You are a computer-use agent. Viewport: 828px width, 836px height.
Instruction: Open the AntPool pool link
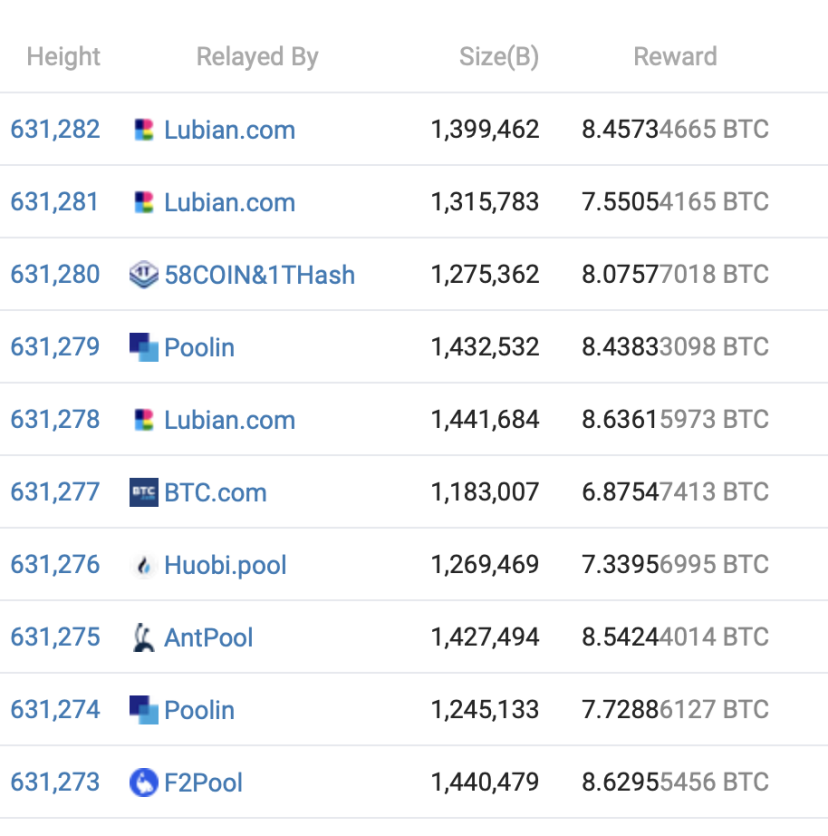pyautogui.click(x=208, y=638)
